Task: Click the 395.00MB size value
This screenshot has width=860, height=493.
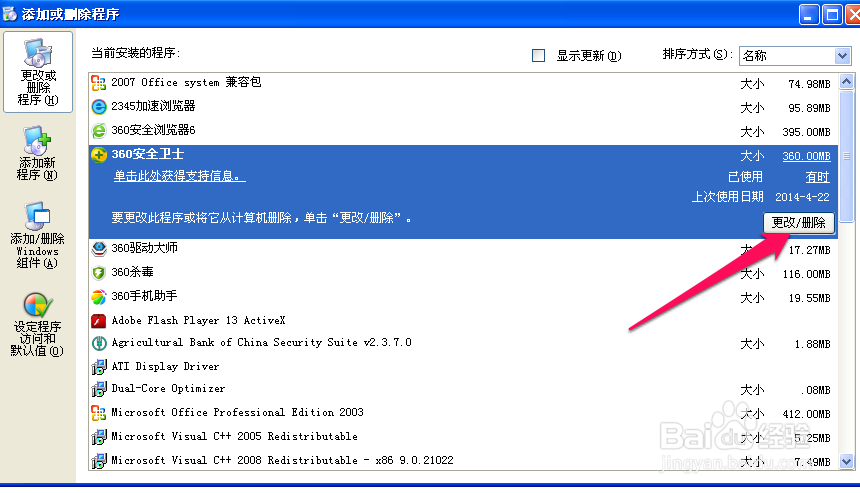Action: pyautogui.click(x=806, y=132)
